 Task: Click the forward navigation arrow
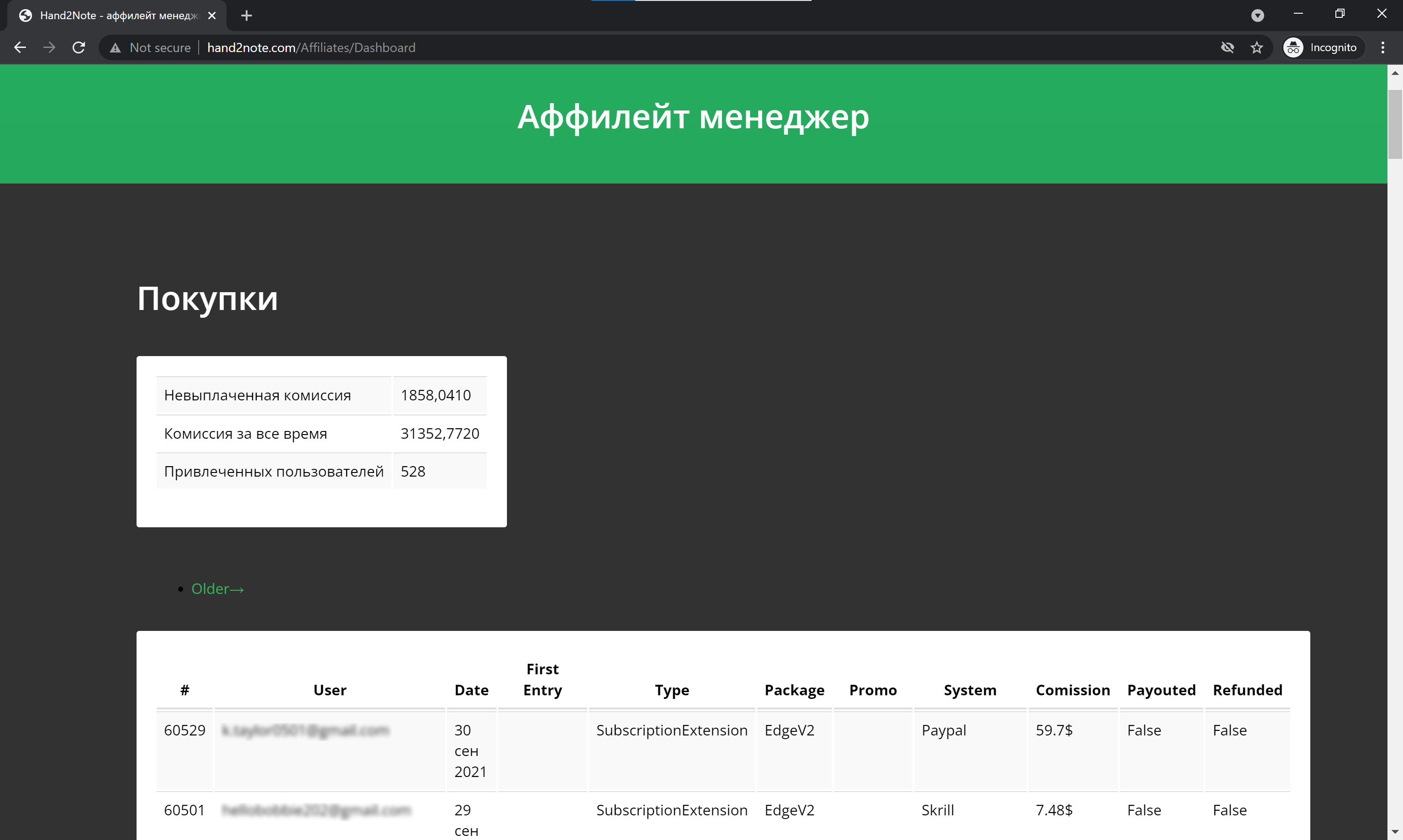(49, 47)
